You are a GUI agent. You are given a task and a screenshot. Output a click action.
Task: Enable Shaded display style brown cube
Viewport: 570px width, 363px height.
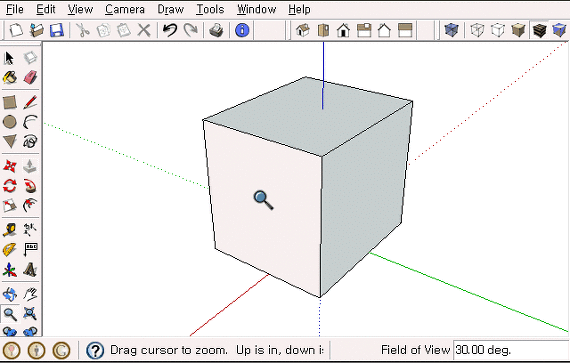point(518,30)
